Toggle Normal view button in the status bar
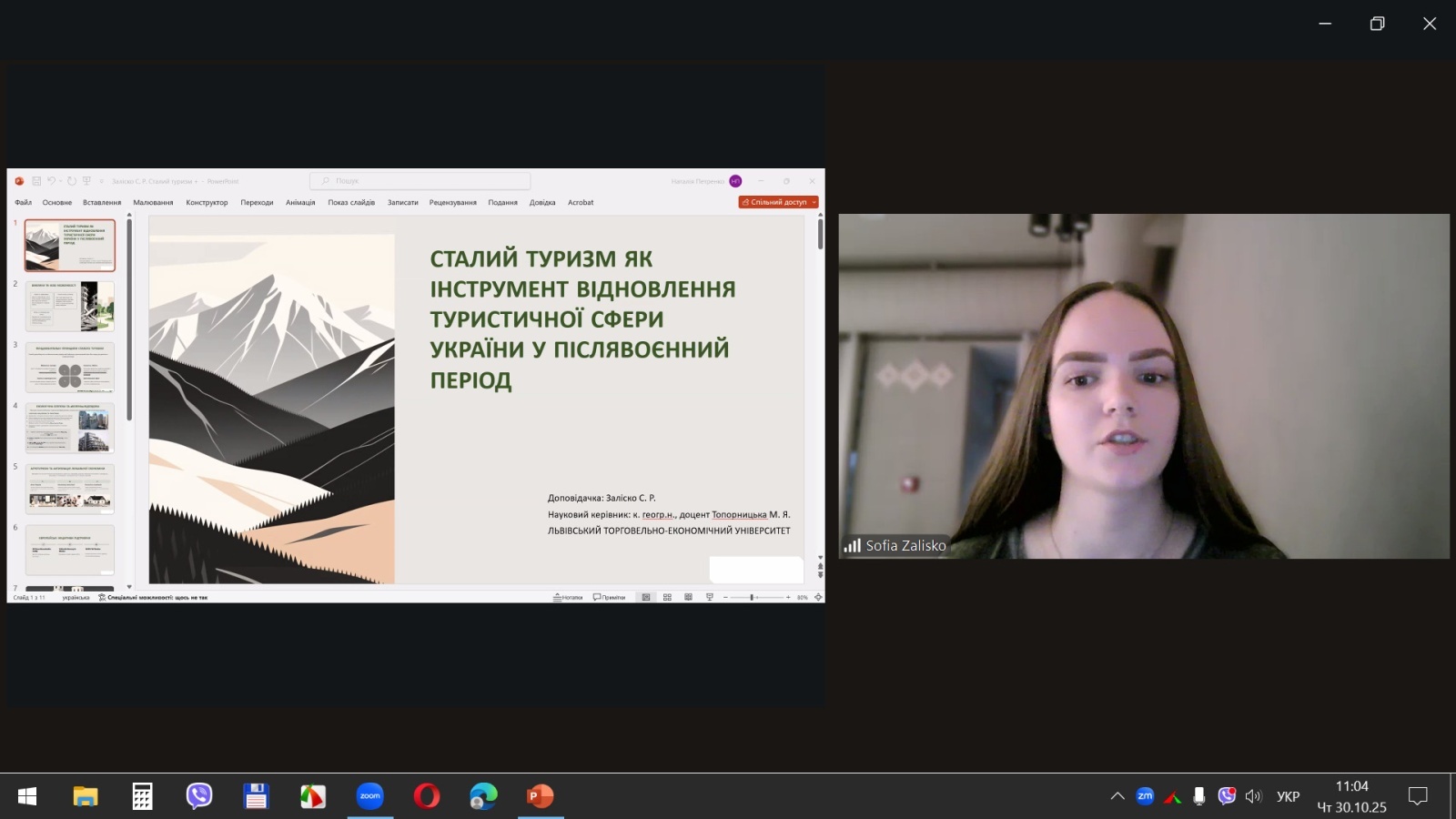This screenshot has width=1456, height=819. [x=646, y=597]
